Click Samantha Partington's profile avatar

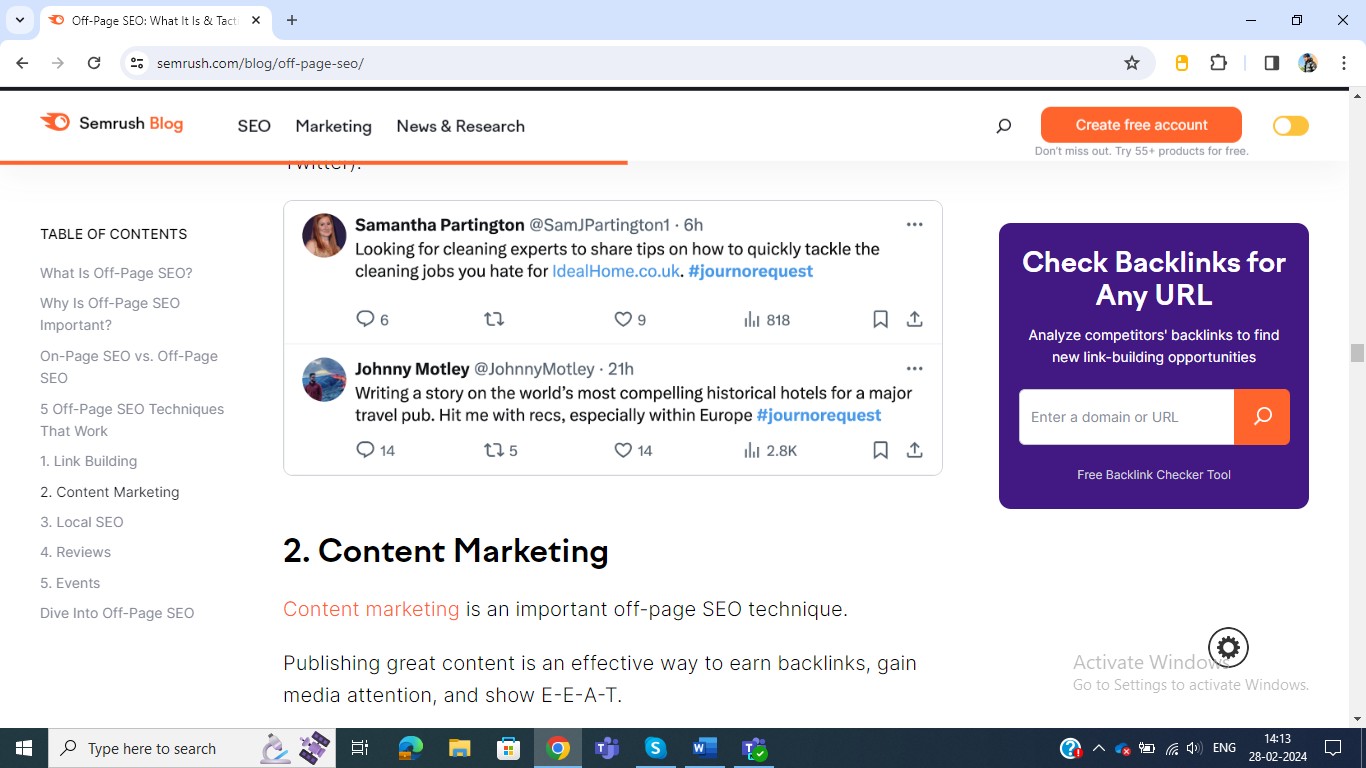(324, 236)
